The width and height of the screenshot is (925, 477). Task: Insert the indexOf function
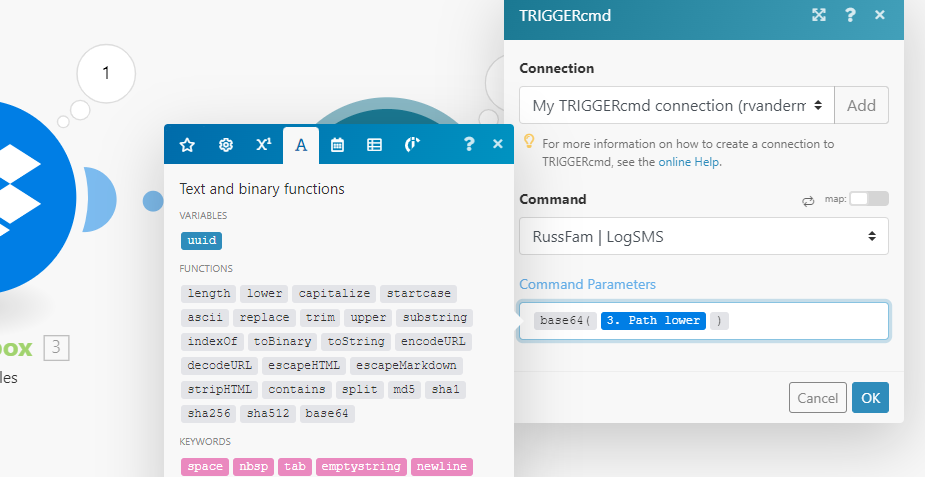(212, 341)
